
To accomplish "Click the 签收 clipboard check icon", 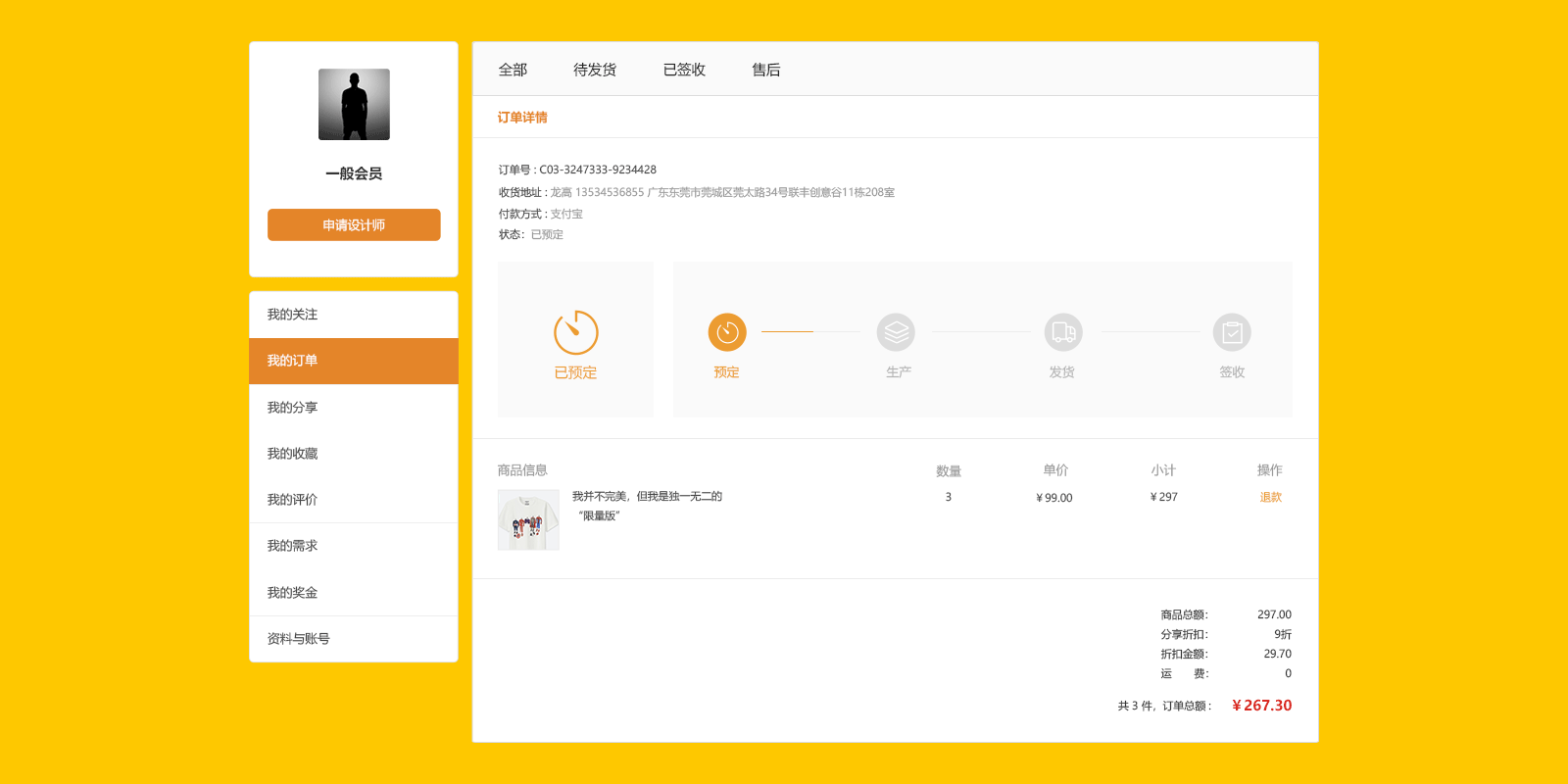I will (x=1232, y=333).
